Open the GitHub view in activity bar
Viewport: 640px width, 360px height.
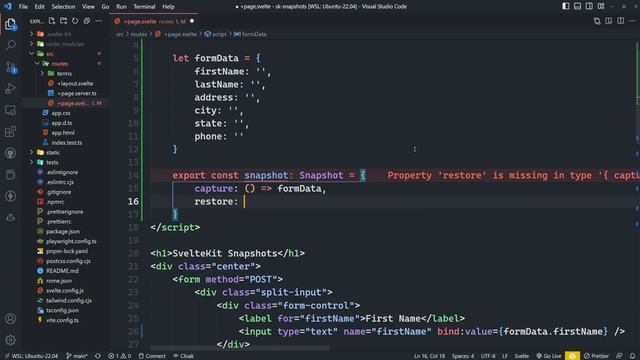point(11,153)
